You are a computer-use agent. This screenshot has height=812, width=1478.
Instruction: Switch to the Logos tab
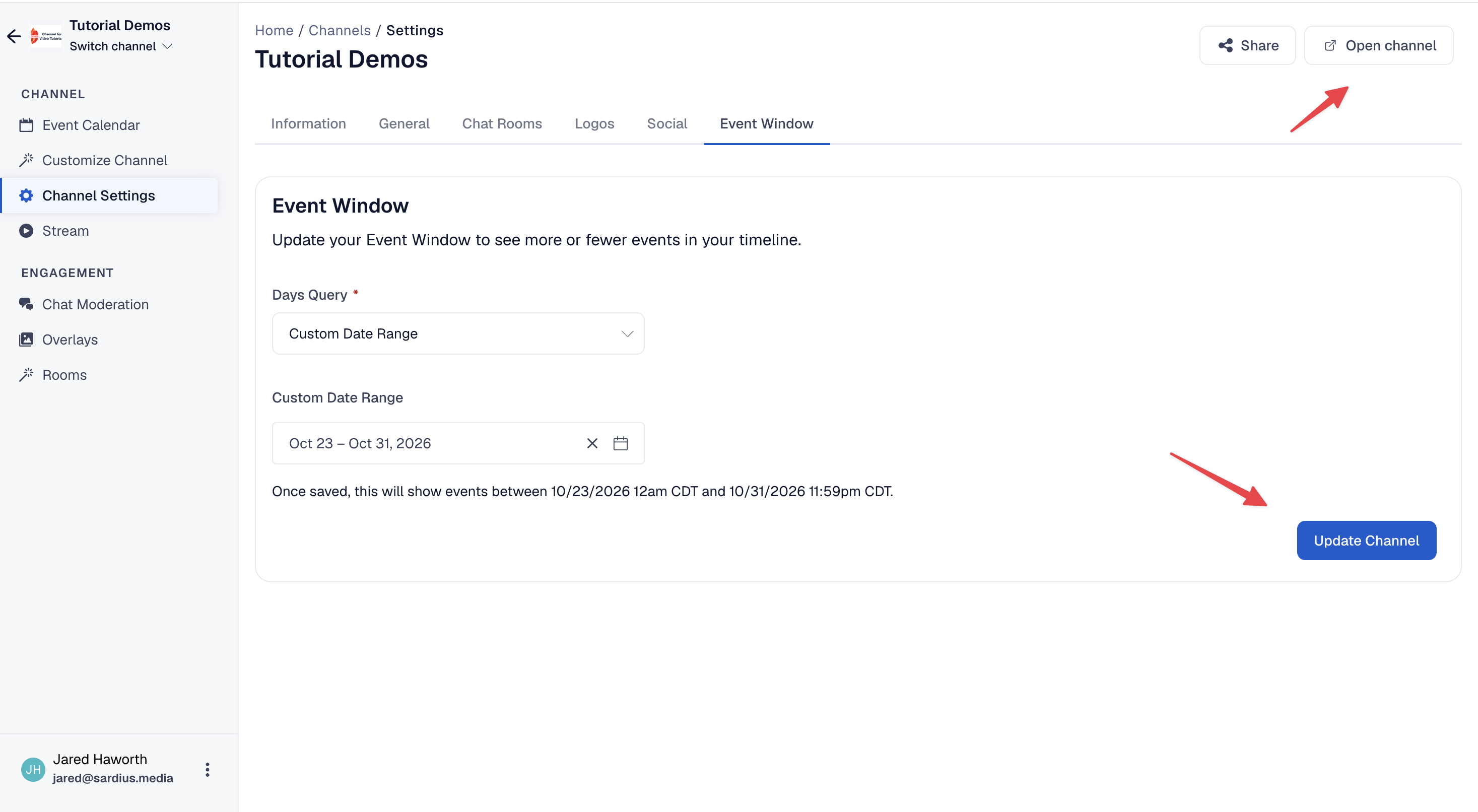[594, 123]
